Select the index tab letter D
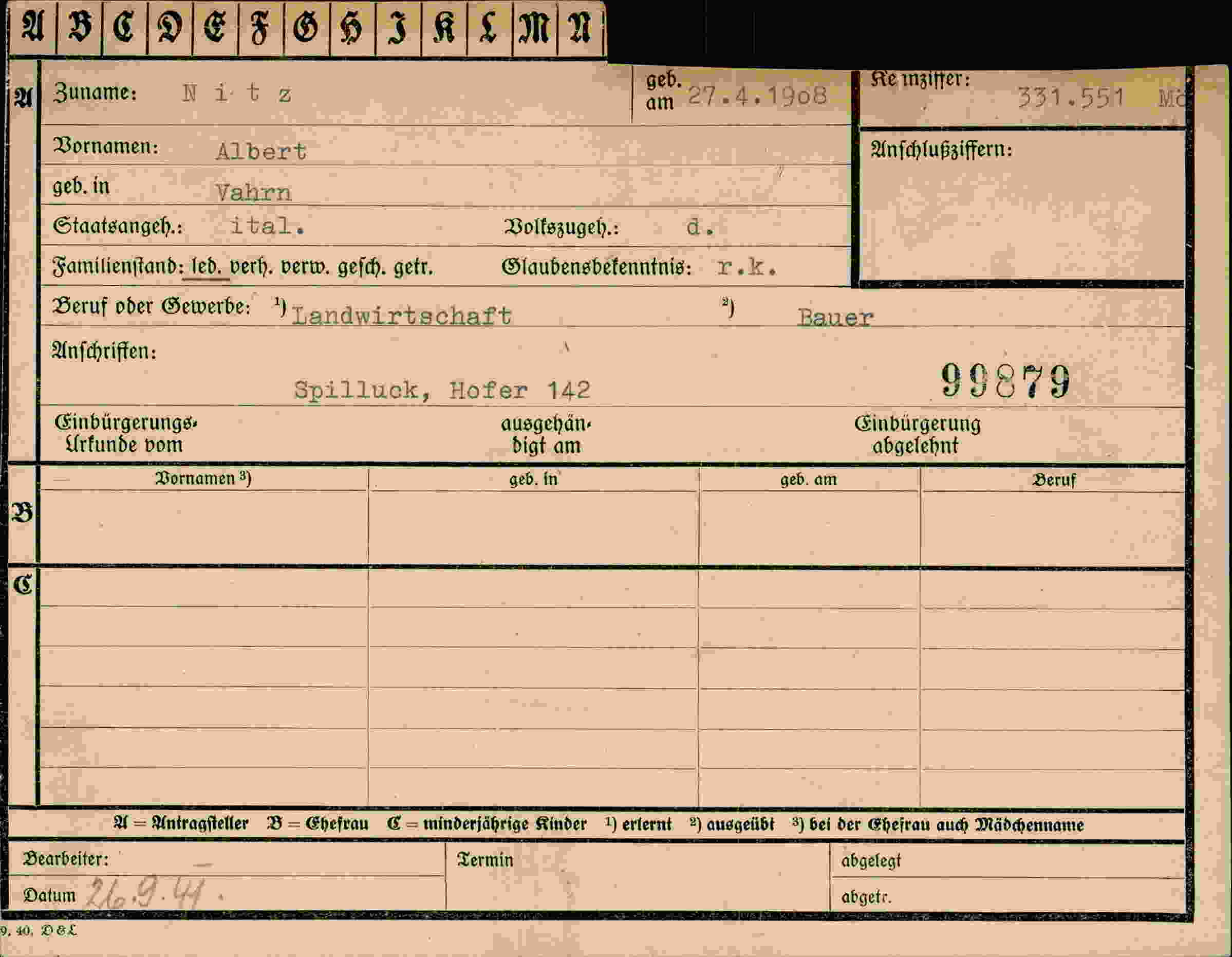The width and height of the screenshot is (1232, 957). click(171, 27)
